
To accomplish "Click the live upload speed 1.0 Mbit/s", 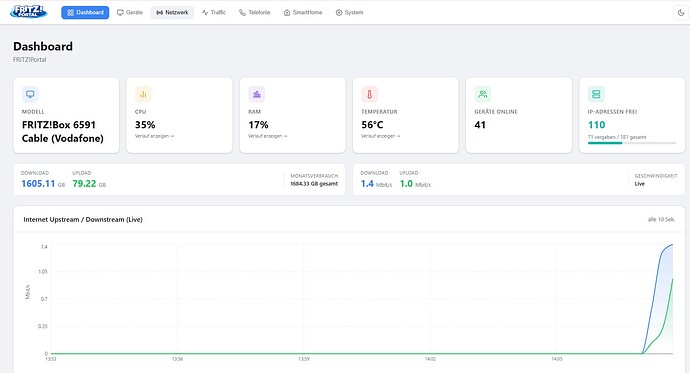I will pyautogui.click(x=415, y=184).
